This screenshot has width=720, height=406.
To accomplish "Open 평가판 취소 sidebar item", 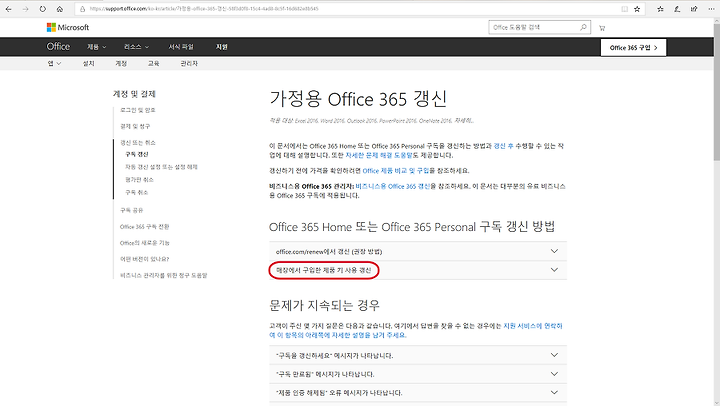I will pyautogui.click(x=140, y=180).
